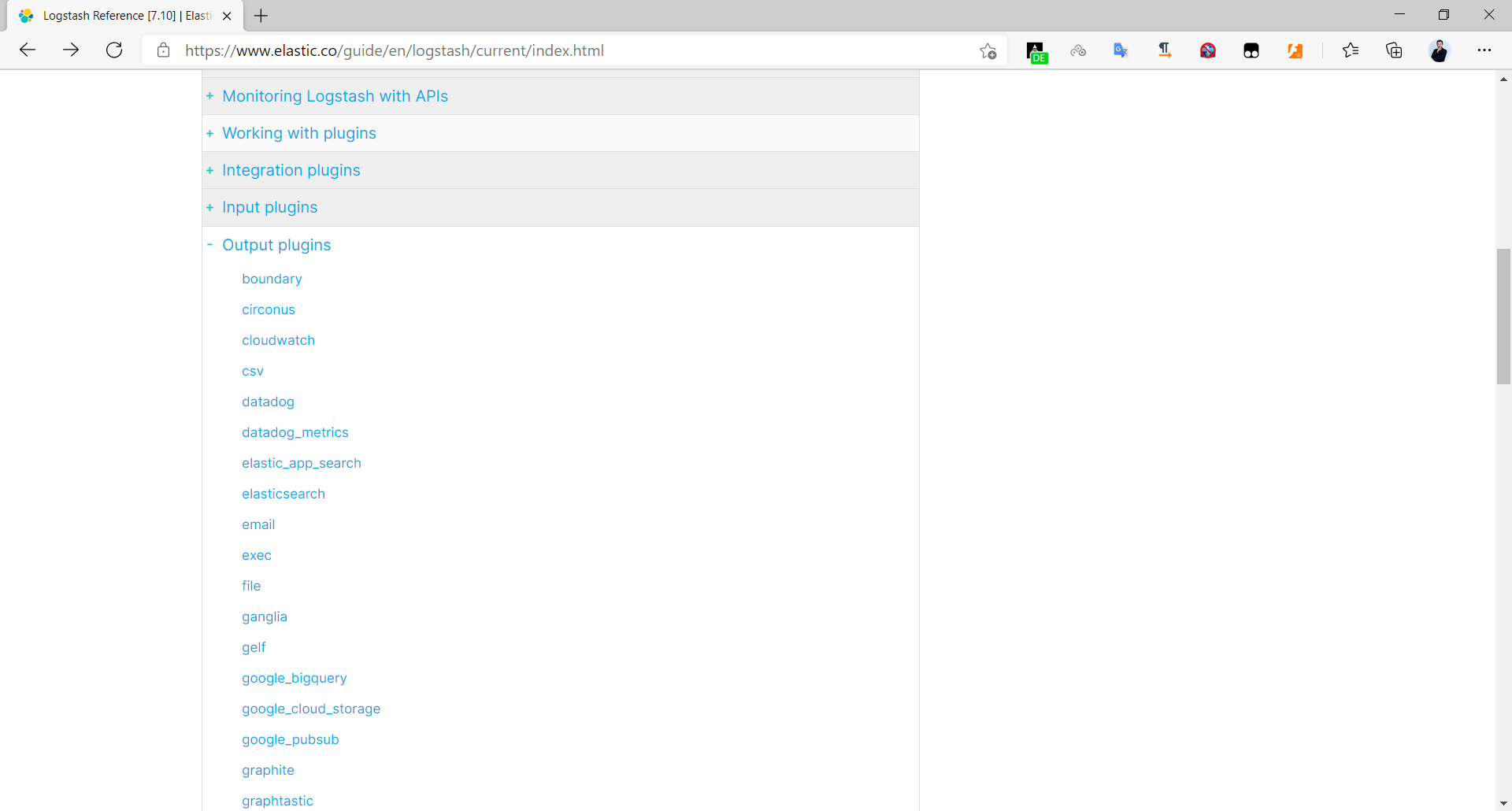Open the user profile avatar
This screenshot has width=1512, height=811.
click(x=1439, y=50)
